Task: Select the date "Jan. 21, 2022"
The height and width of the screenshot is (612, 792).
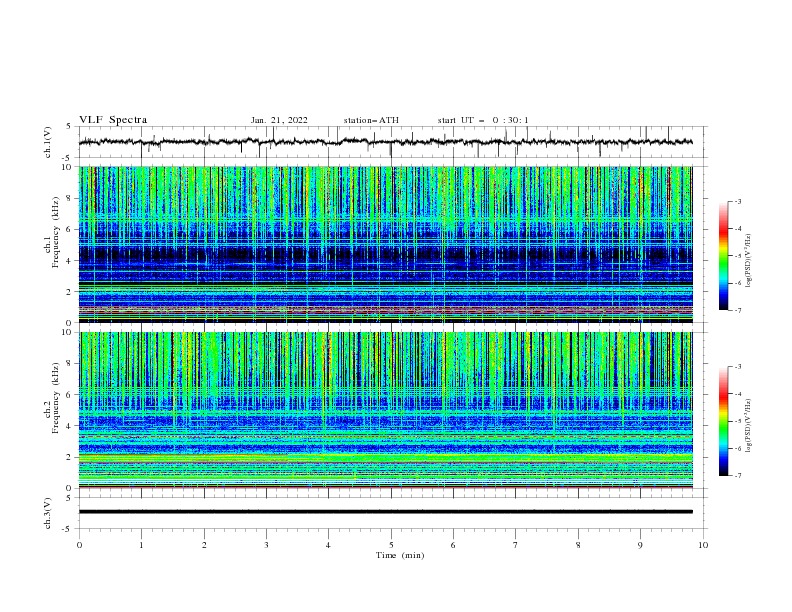Action: click(279, 120)
